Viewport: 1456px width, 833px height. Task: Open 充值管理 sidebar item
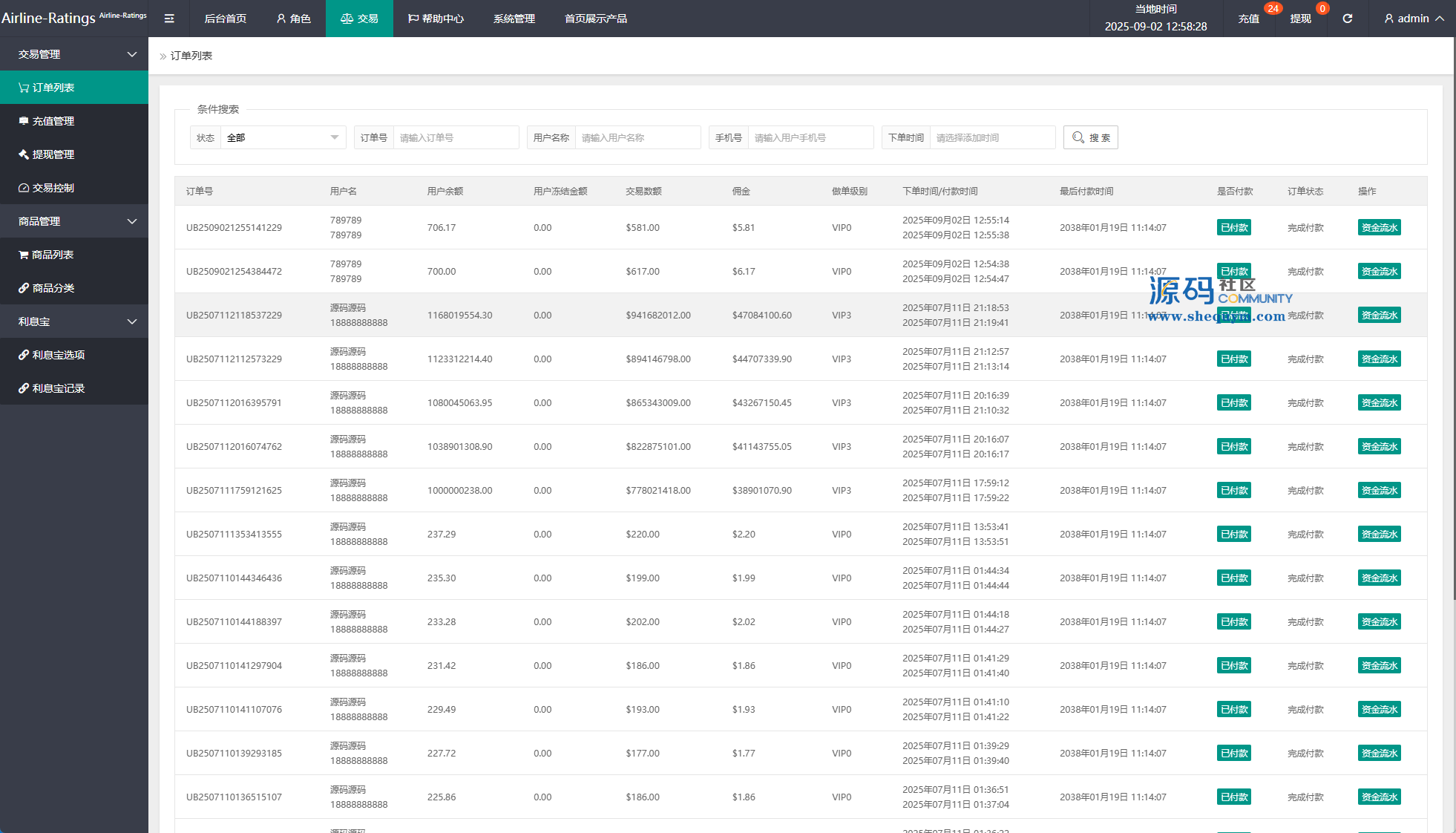coord(53,121)
